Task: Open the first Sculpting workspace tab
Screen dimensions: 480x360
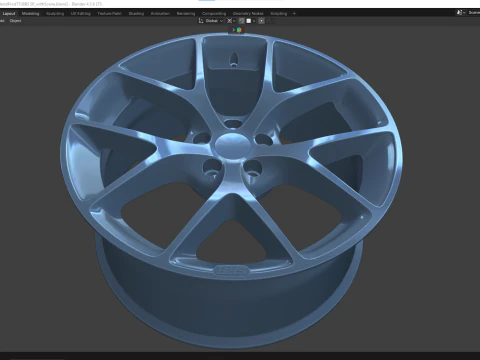Action: coord(55,14)
